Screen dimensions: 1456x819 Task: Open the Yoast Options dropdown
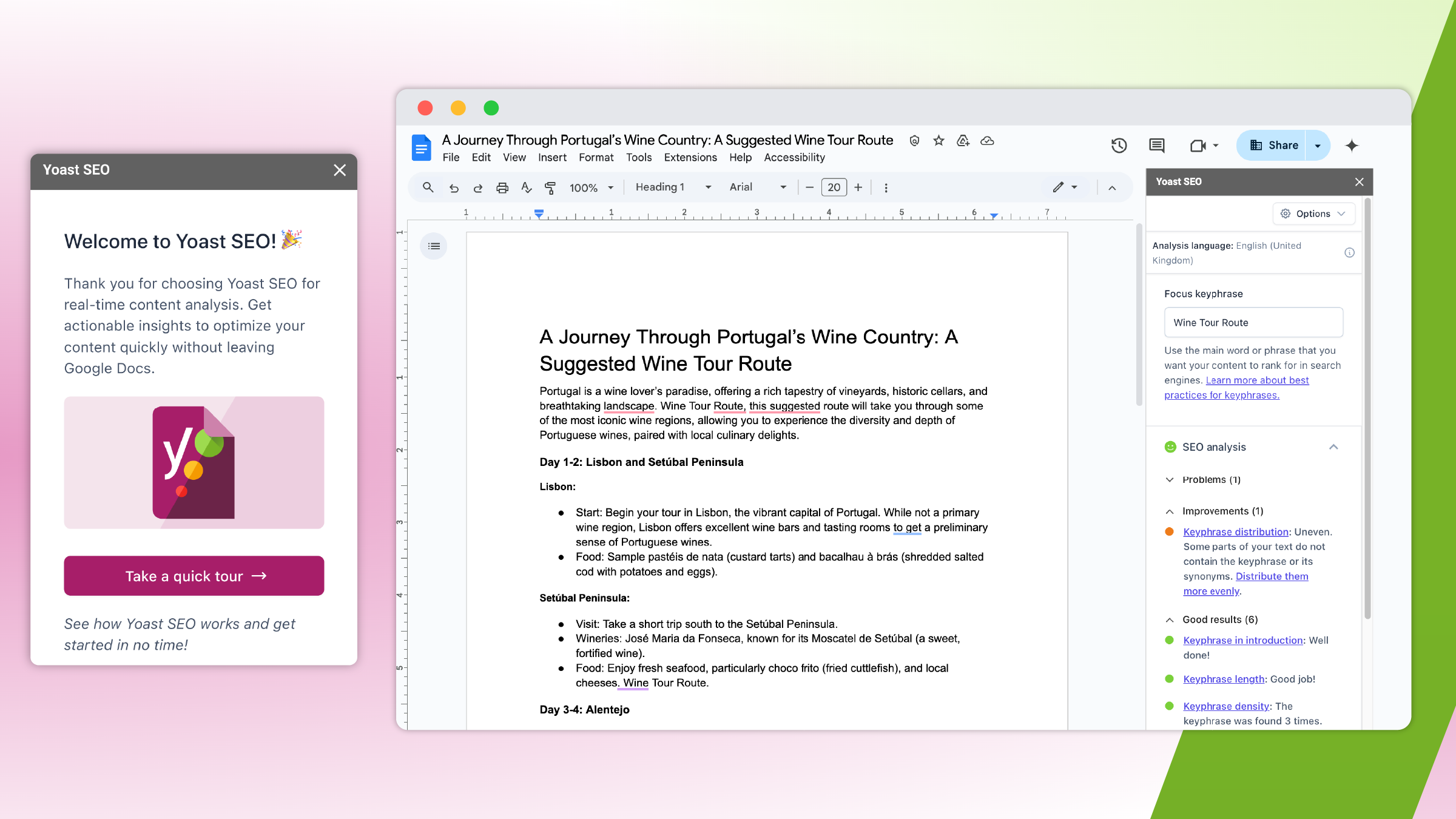(x=1313, y=214)
